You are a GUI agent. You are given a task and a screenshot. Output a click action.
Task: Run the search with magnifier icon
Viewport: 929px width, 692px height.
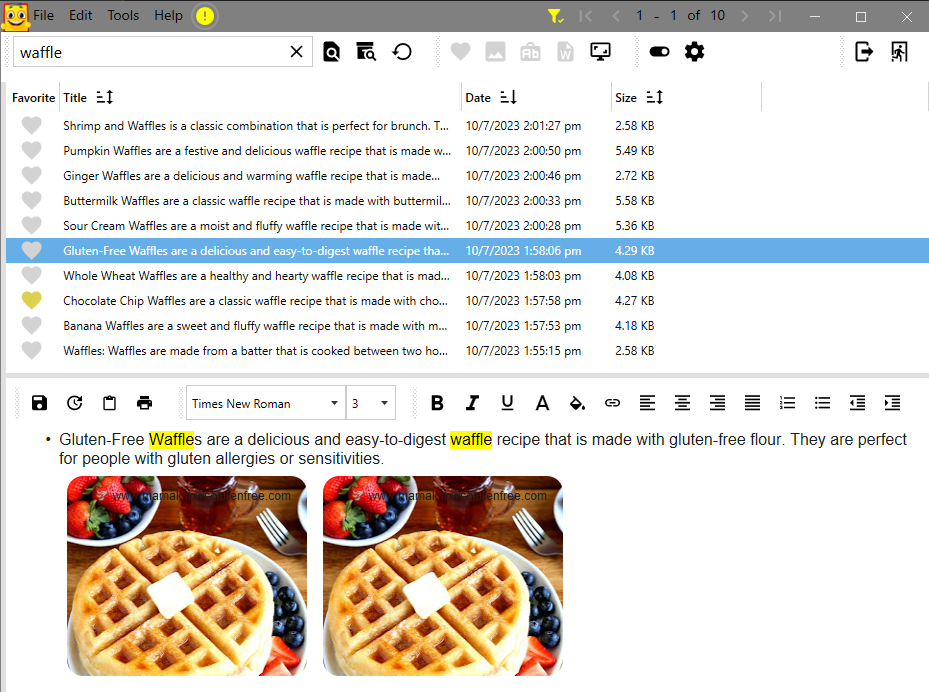(x=331, y=52)
